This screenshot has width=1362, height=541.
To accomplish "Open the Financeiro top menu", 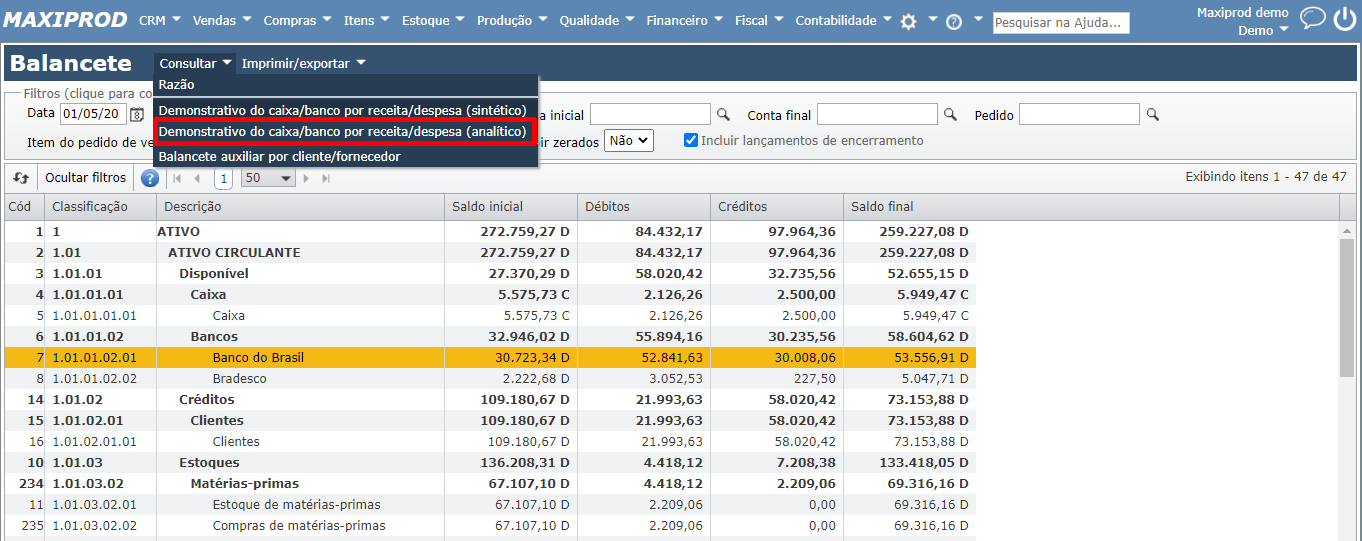I will pos(683,20).
